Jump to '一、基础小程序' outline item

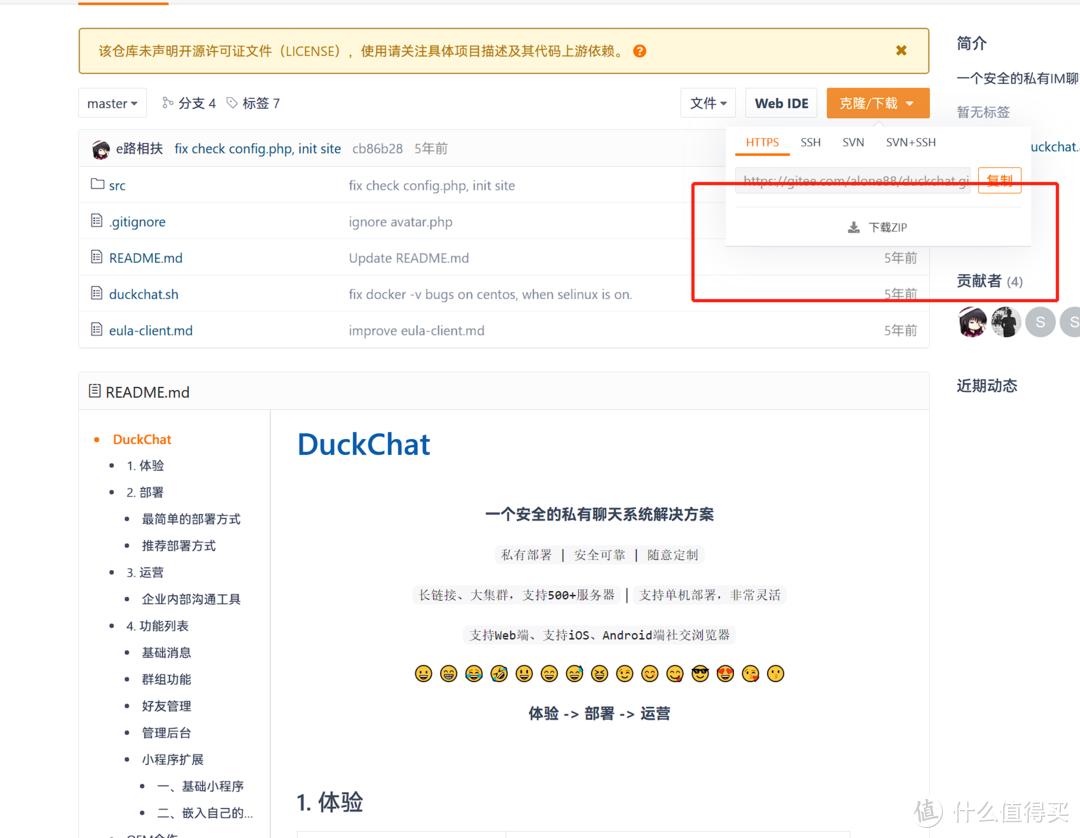(200, 786)
